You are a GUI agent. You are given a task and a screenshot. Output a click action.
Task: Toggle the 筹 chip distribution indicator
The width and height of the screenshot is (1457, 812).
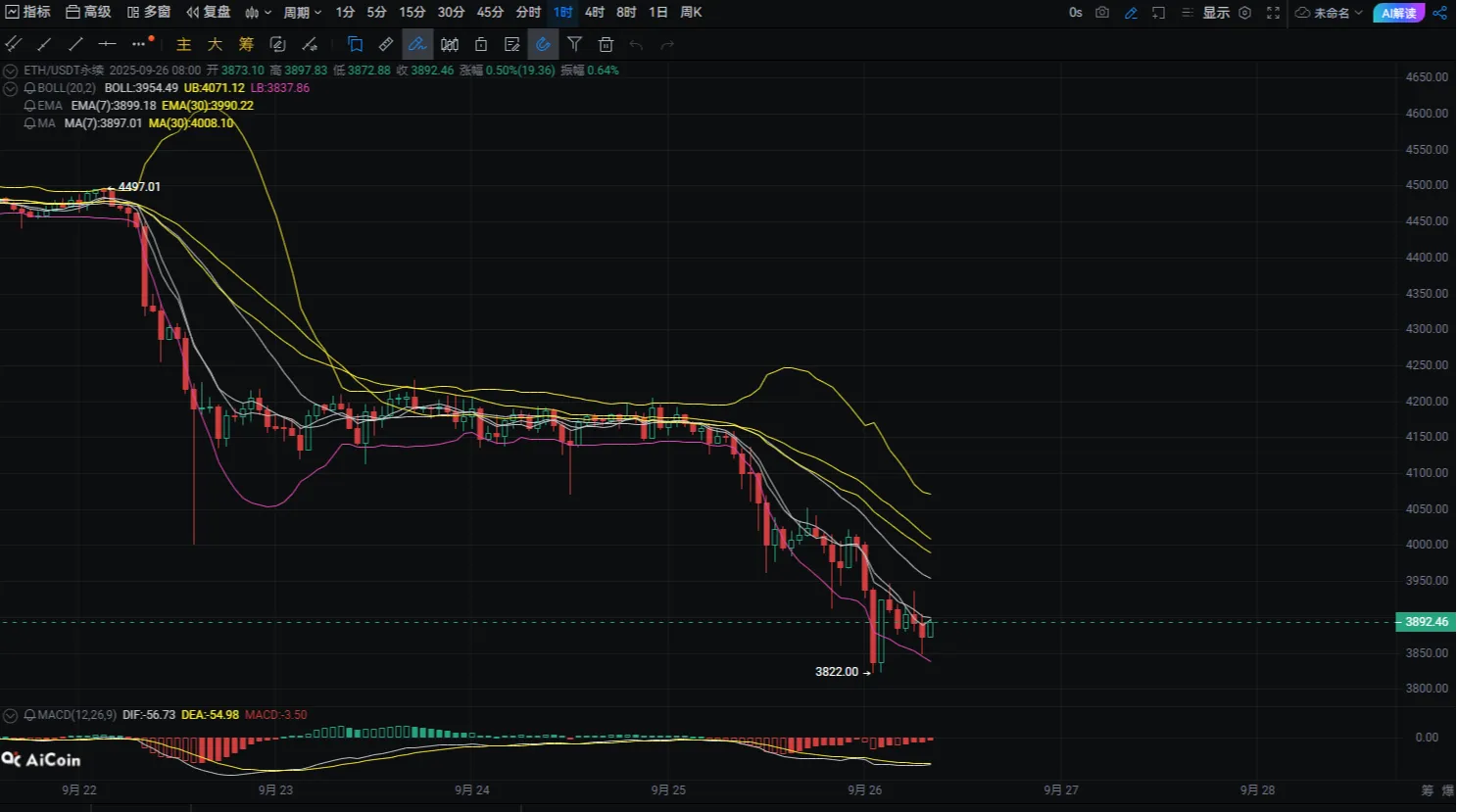[246, 44]
